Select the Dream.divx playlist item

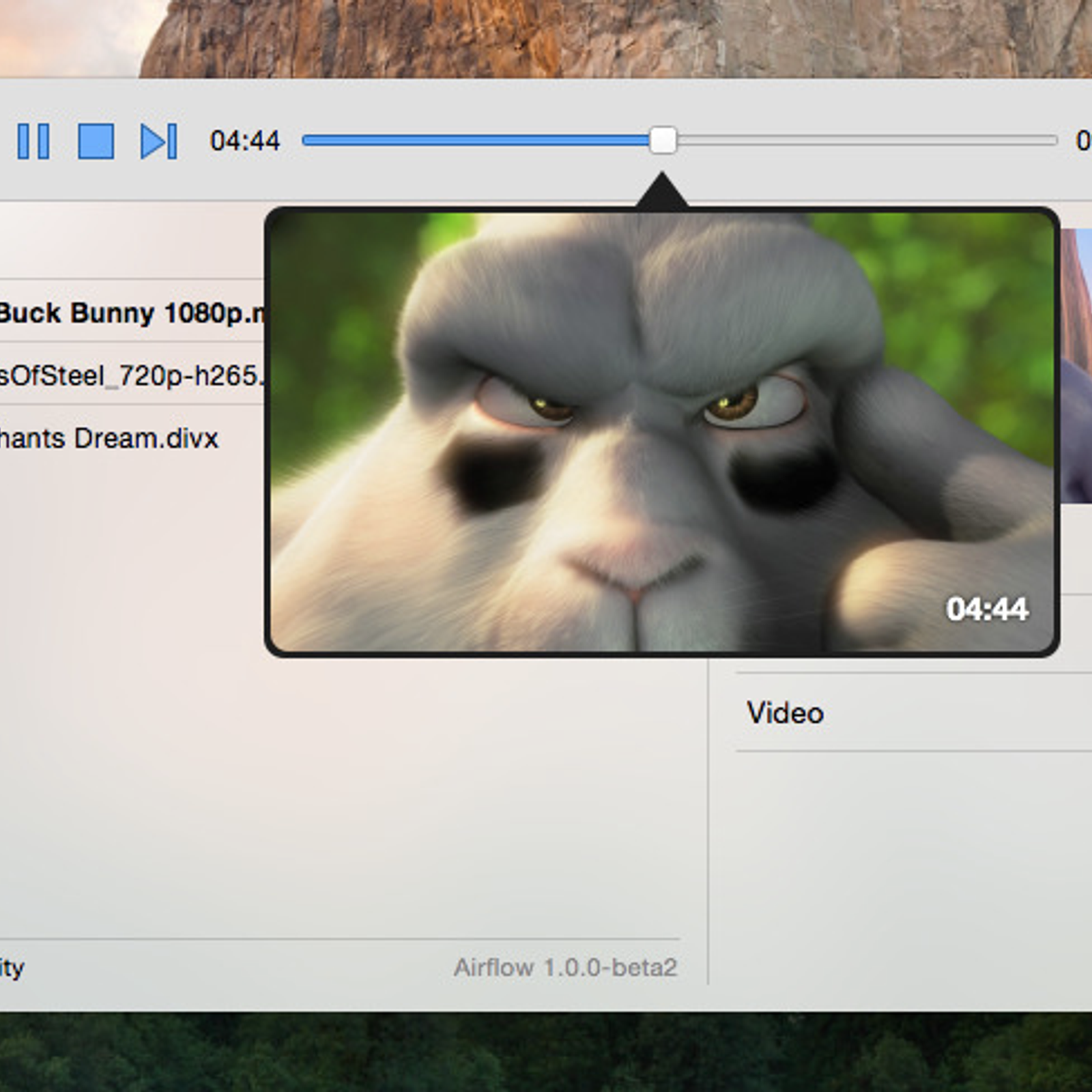pyautogui.click(x=132, y=437)
